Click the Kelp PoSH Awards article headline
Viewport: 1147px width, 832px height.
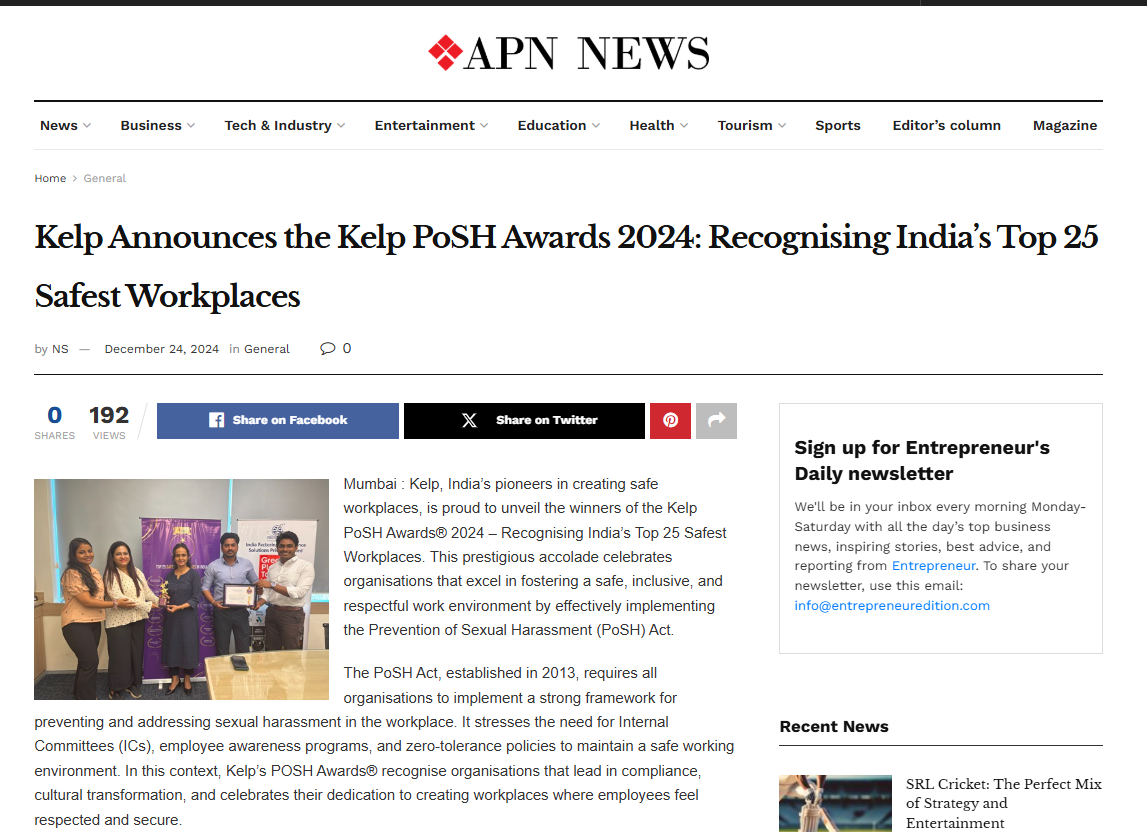pyautogui.click(x=566, y=266)
